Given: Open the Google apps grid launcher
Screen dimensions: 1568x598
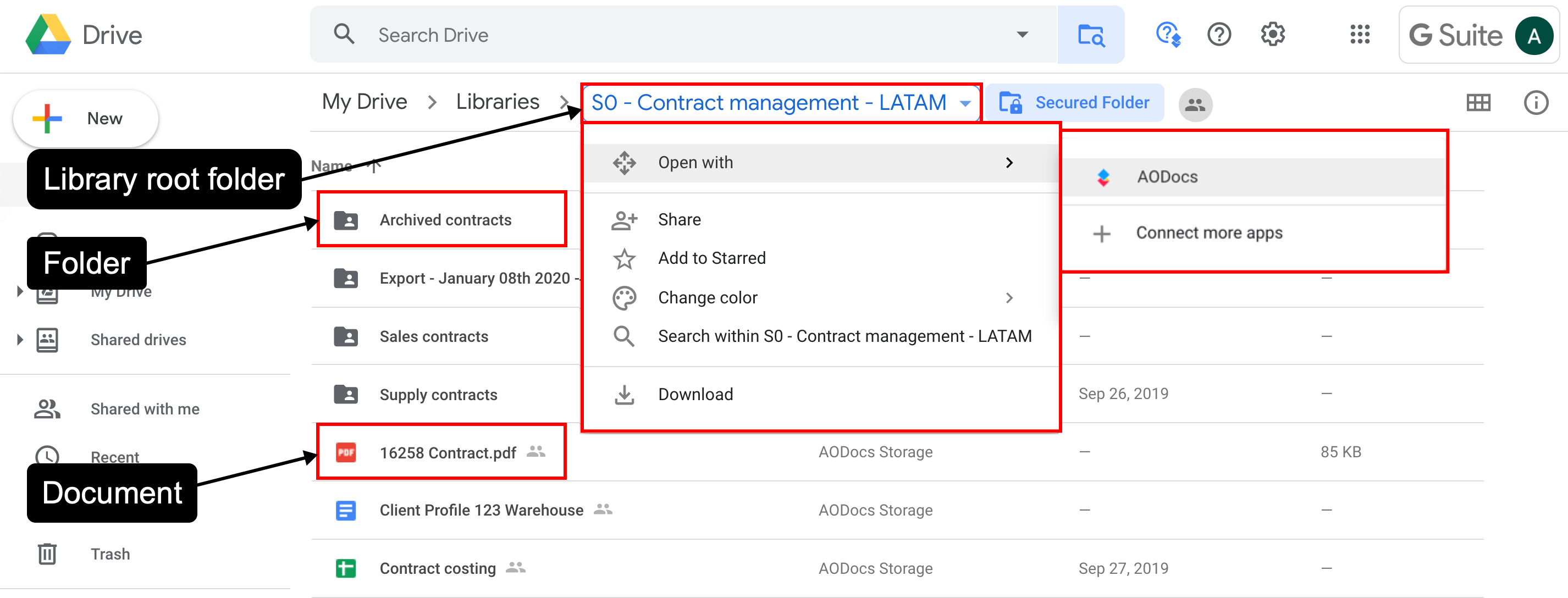Looking at the screenshot, I should (x=1359, y=35).
